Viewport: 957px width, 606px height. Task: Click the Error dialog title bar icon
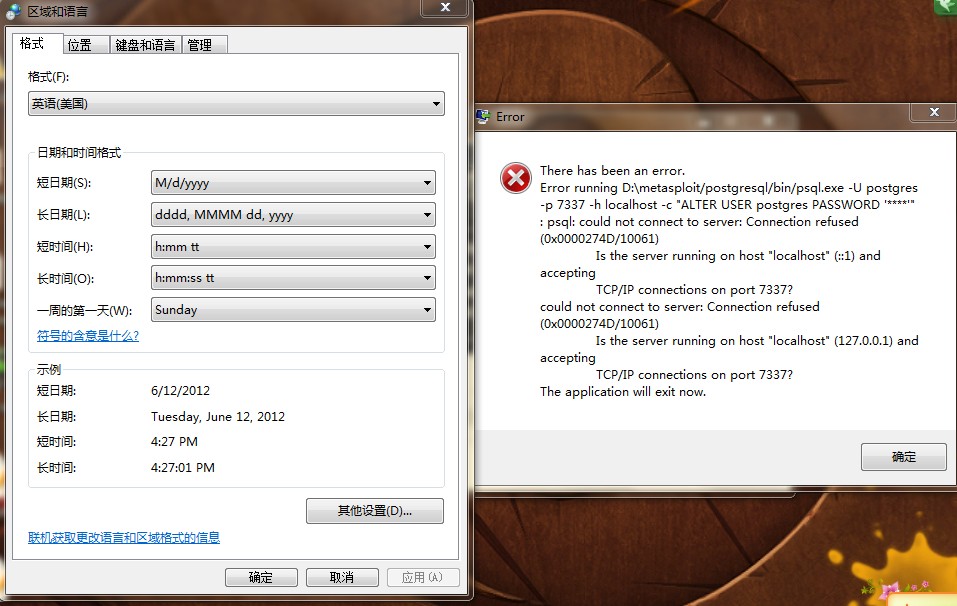click(483, 116)
